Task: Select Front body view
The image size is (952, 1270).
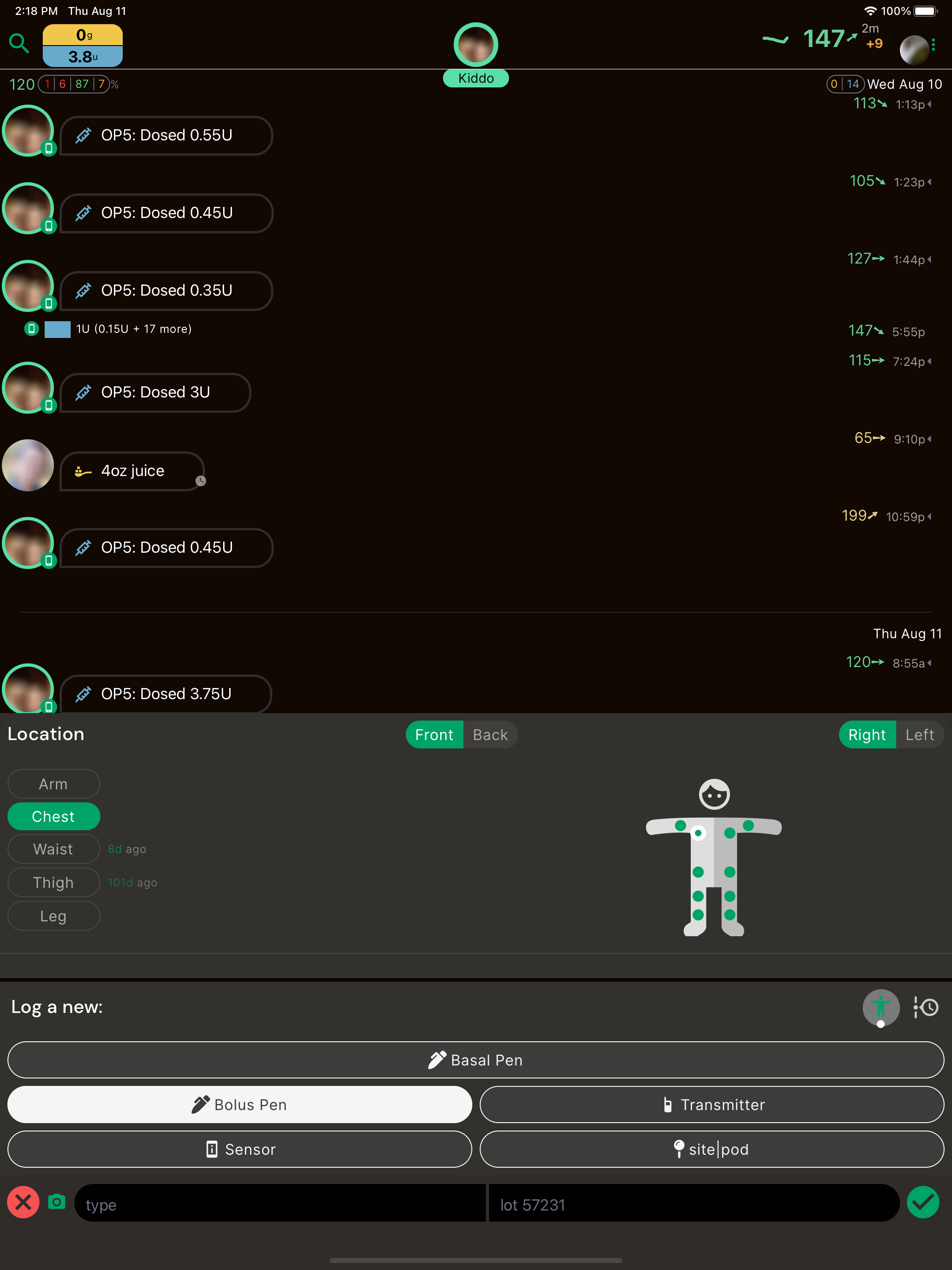Action: 434,735
